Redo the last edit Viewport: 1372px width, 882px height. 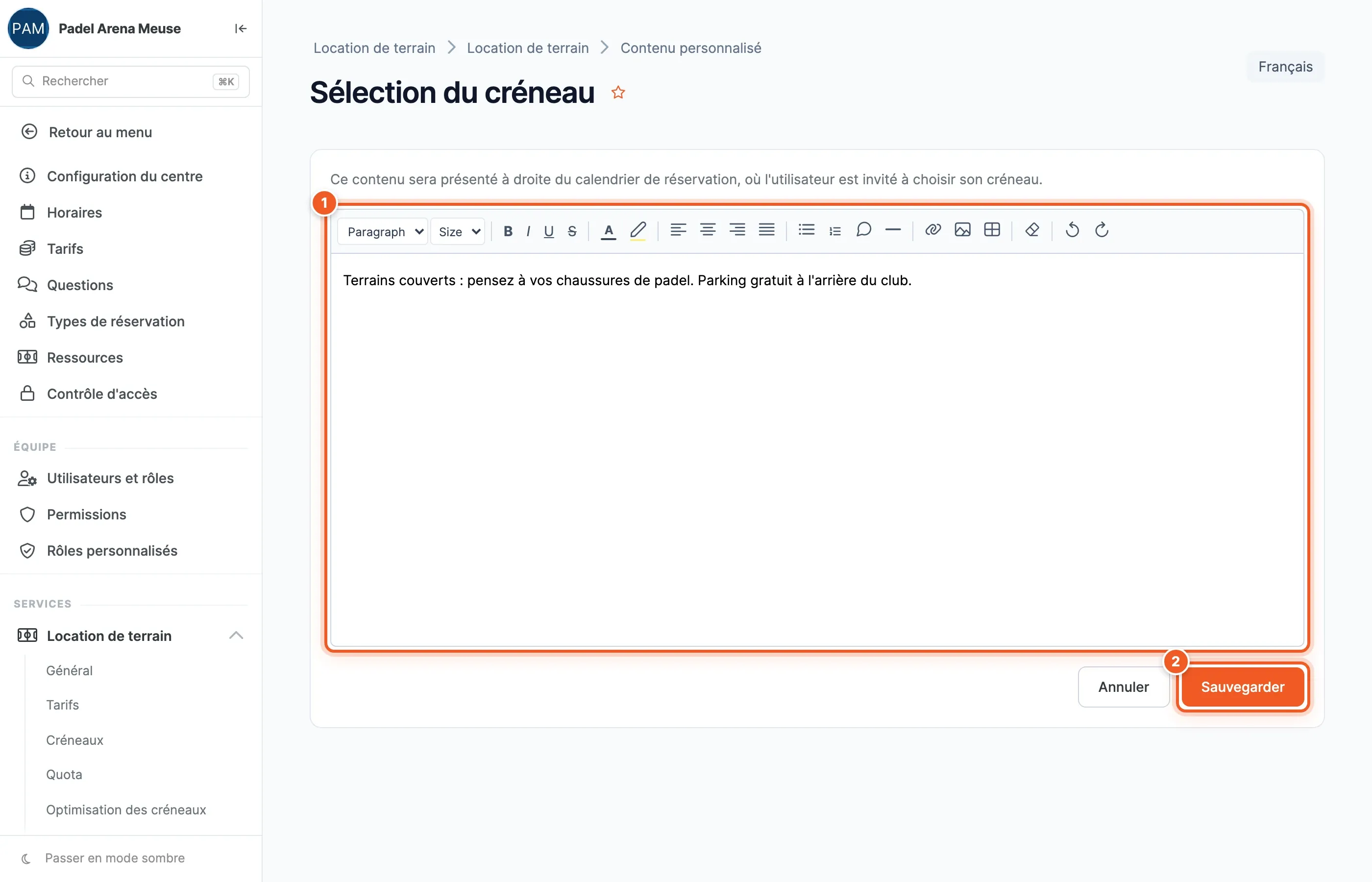pos(1101,230)
